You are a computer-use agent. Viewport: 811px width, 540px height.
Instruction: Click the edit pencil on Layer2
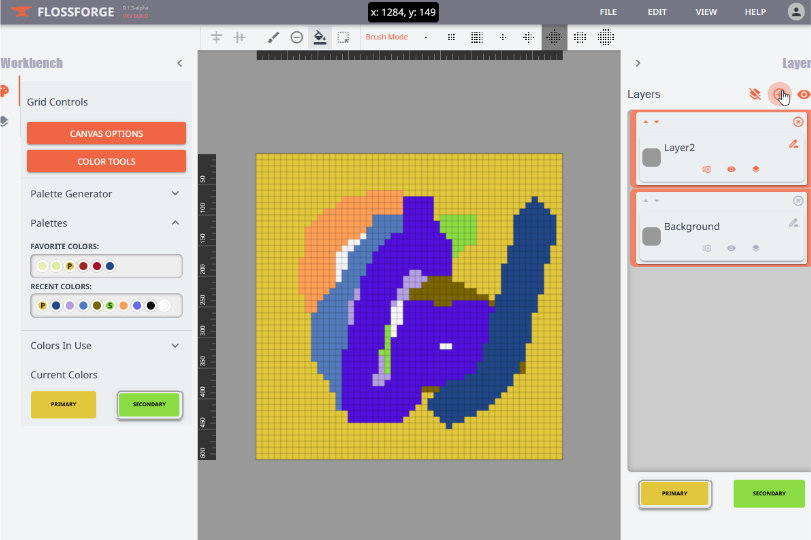point(793,144)
